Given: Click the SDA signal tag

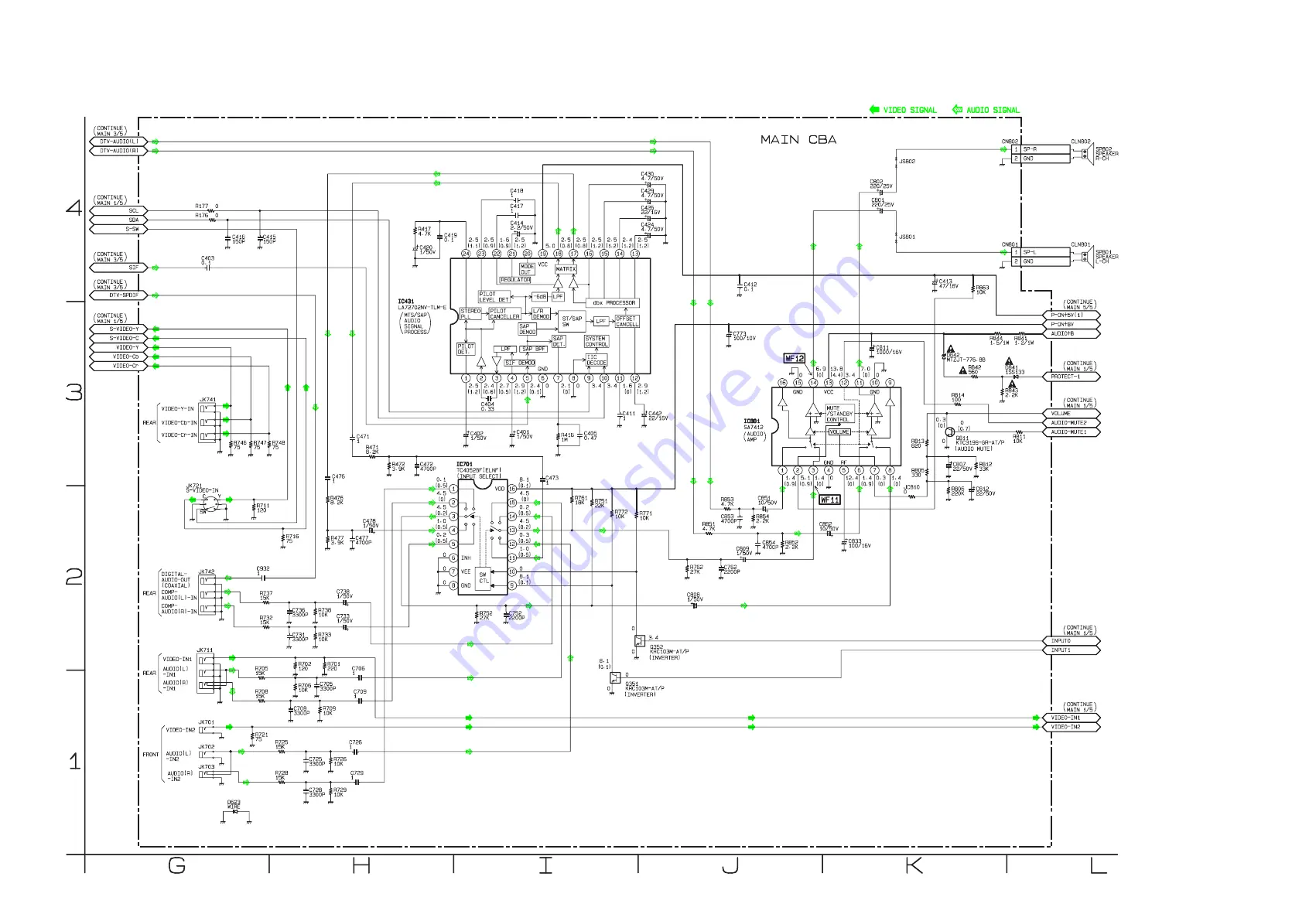Looking at the screenshot, I should tap(119, 220).
